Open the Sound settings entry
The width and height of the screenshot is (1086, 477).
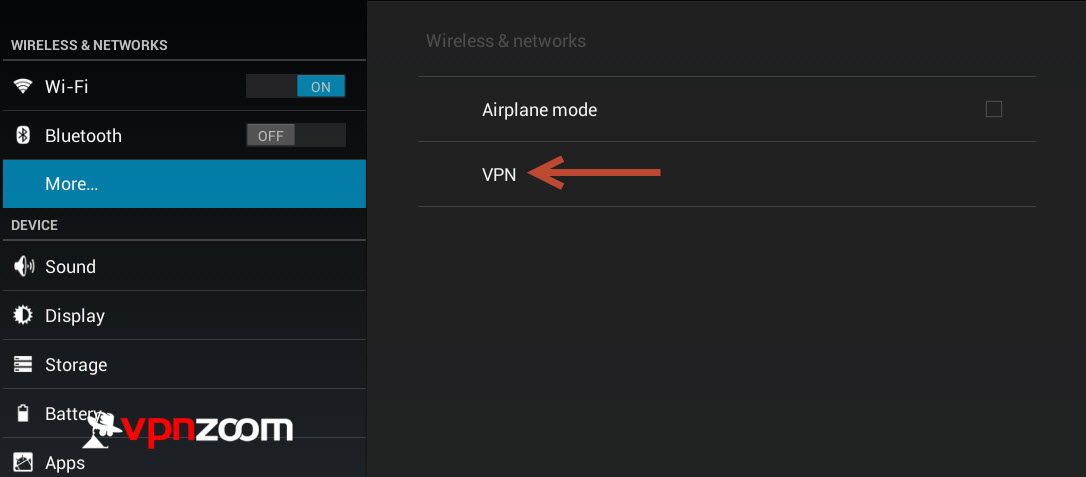(x=184, y=267)
